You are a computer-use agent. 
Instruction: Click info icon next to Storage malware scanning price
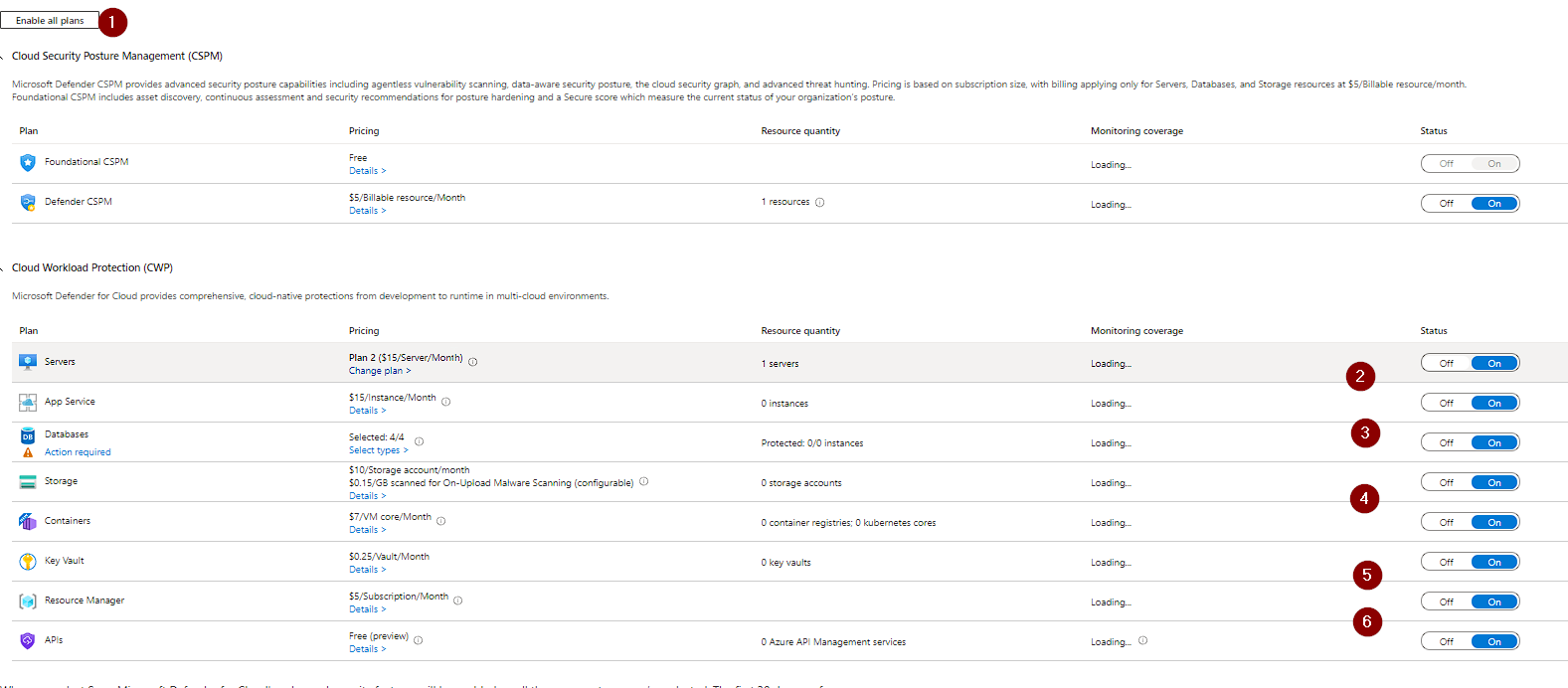point(644,481)
